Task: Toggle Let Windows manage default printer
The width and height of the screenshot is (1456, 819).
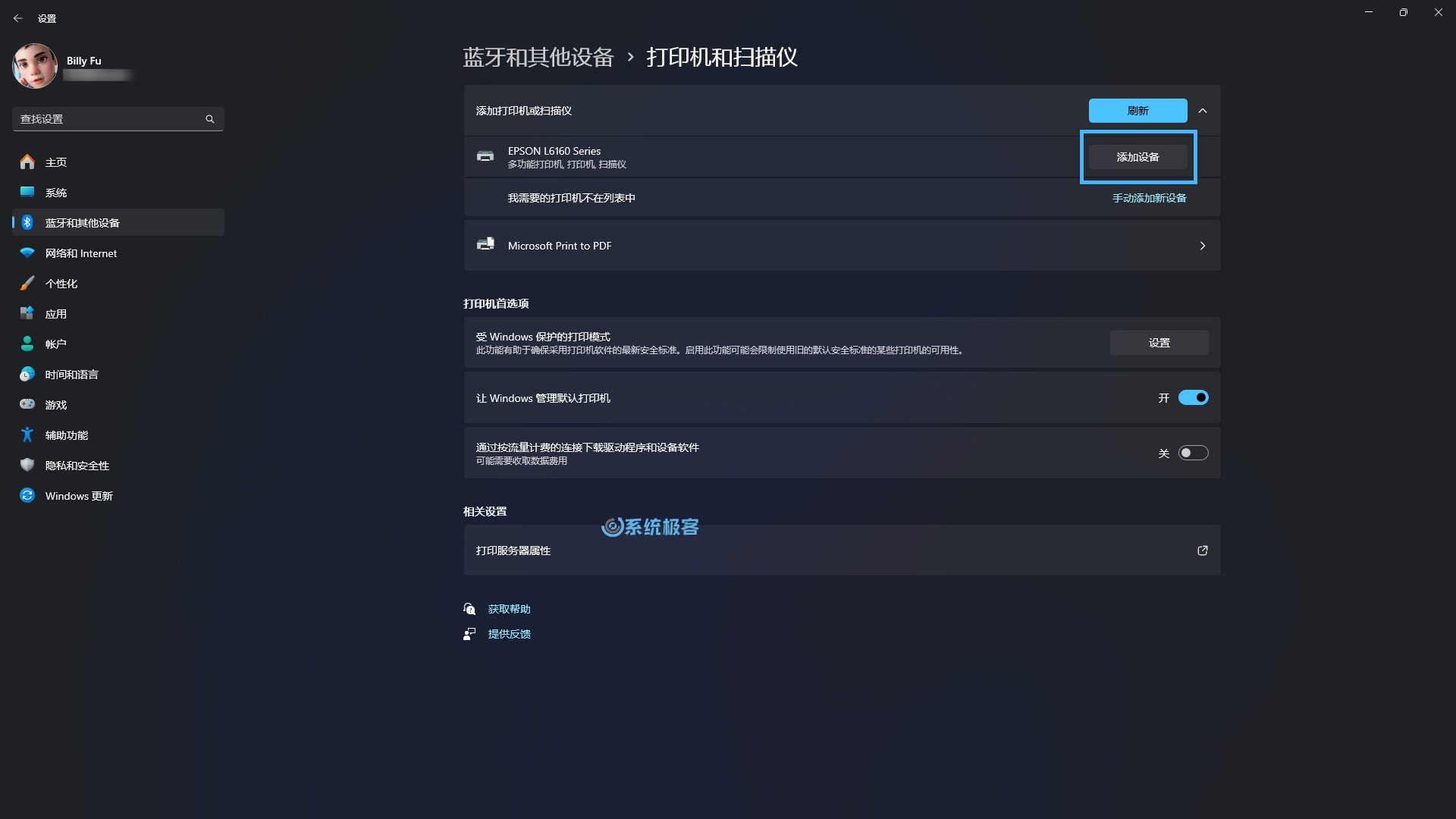Action: point(1192,398)
